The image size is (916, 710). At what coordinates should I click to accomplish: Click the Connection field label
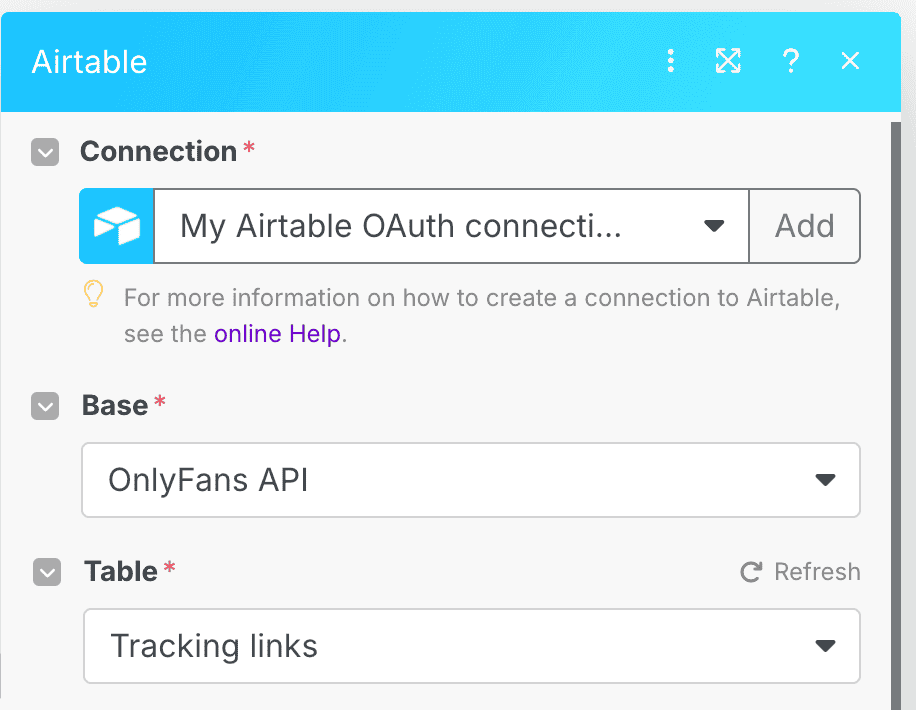pos(158,152)
